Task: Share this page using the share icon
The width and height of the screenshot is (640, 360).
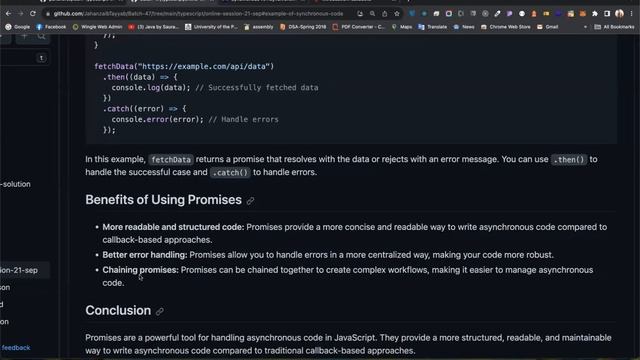Action: tap(384, 14)
